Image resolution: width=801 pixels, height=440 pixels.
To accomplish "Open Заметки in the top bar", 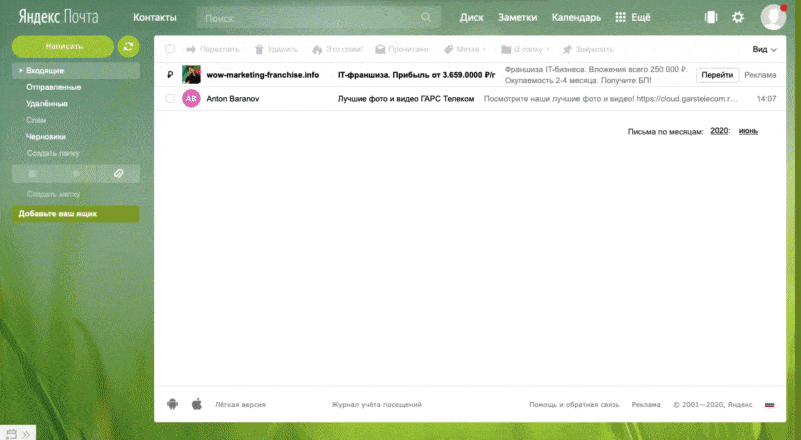I will pyautogui.click(x=517, y=17).
